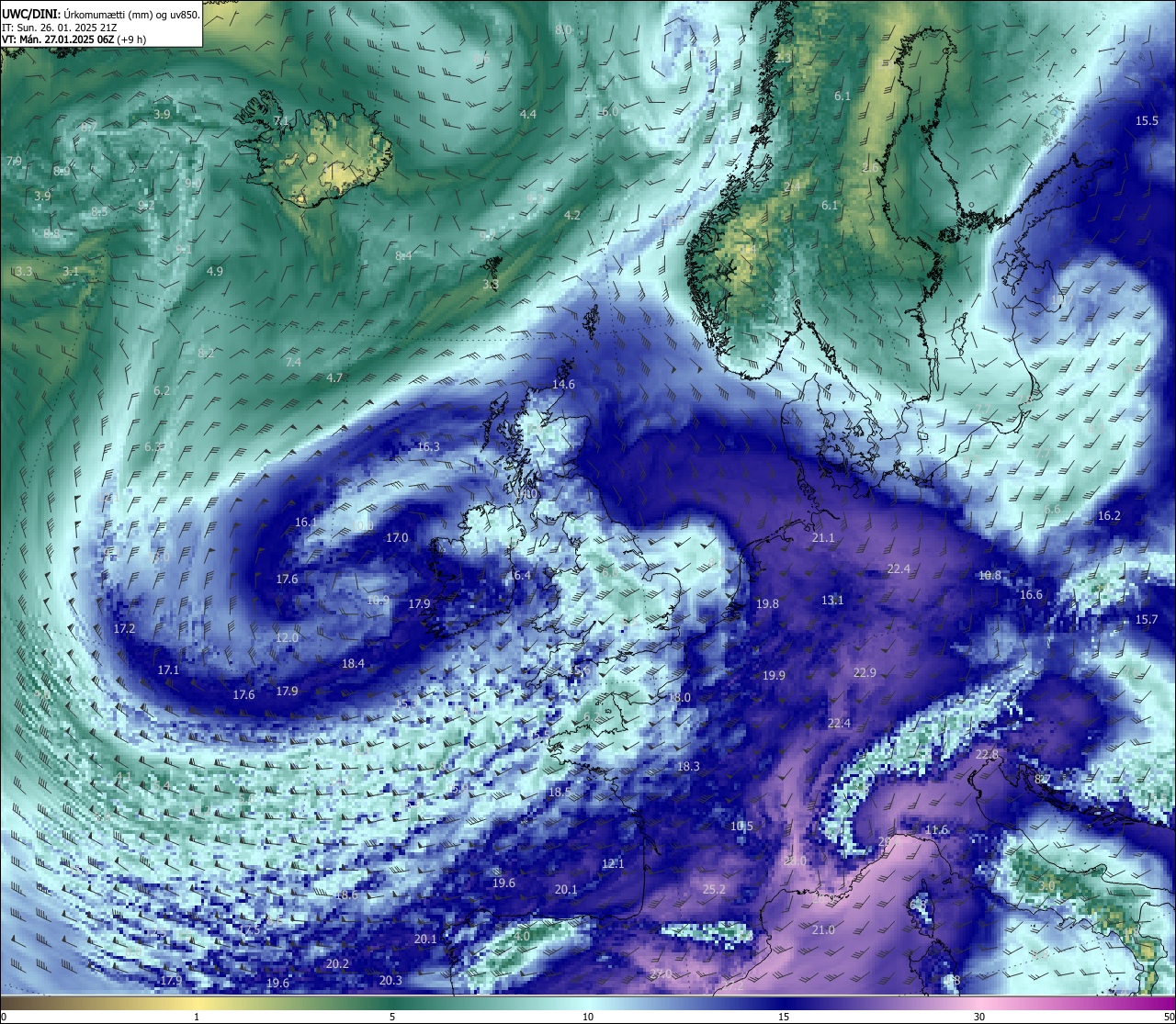Click the 17.2 value label
The image size is (1176, 1024).
coord(124,629)
